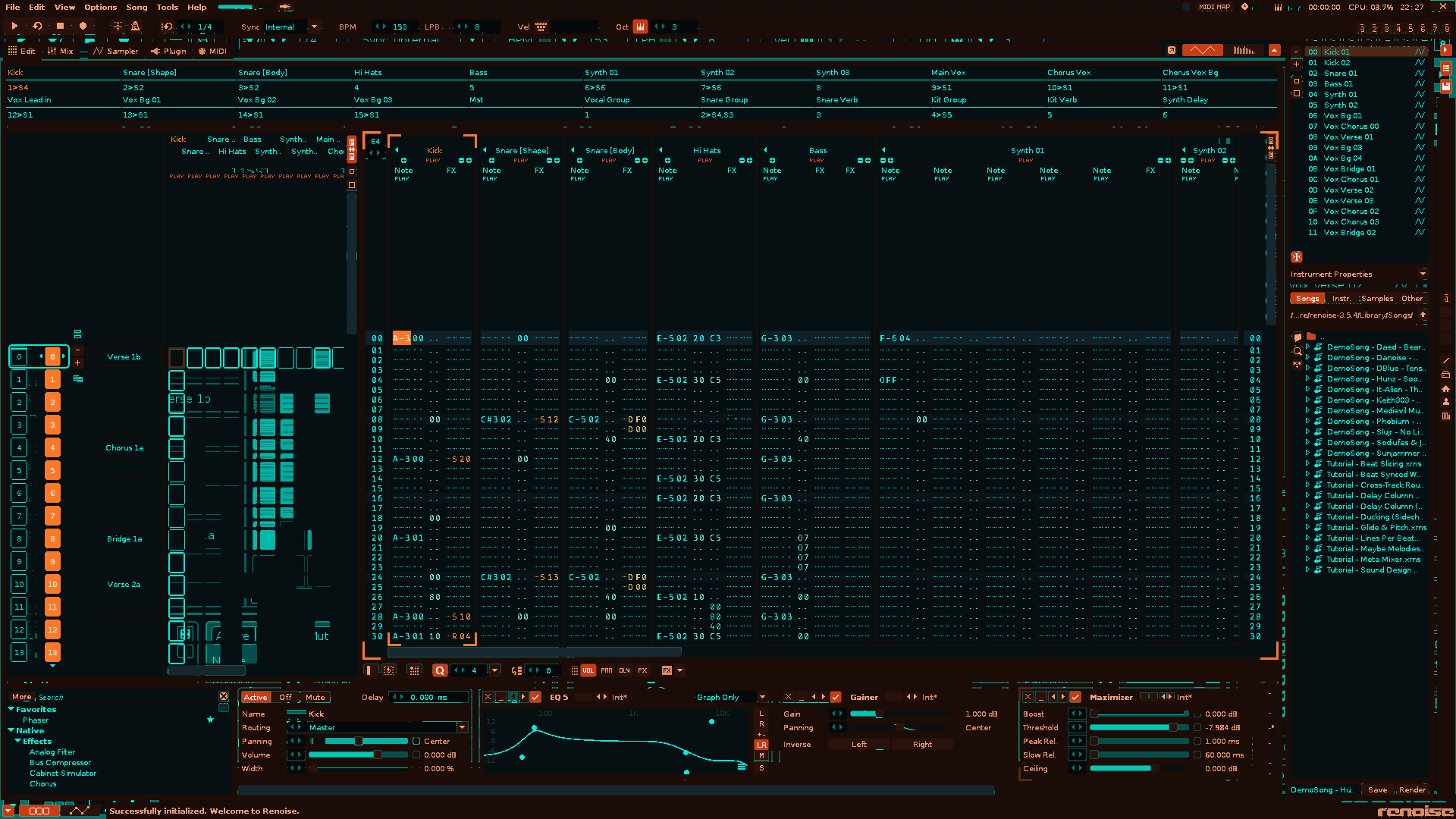
Task: Remove the Gainer device with X
Action: pyautogui.click(x=788, y=697)
